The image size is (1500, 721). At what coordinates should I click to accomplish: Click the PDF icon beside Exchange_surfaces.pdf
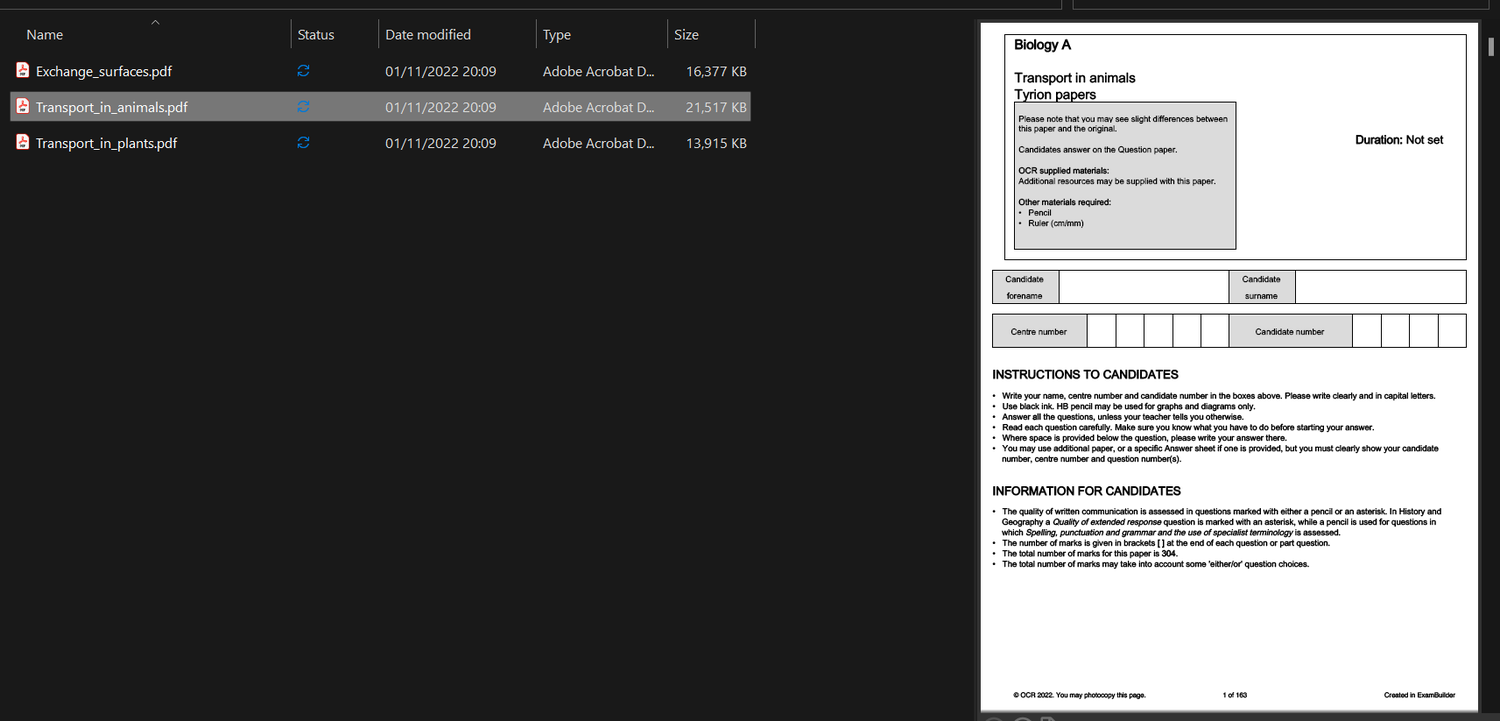(22, 71)
